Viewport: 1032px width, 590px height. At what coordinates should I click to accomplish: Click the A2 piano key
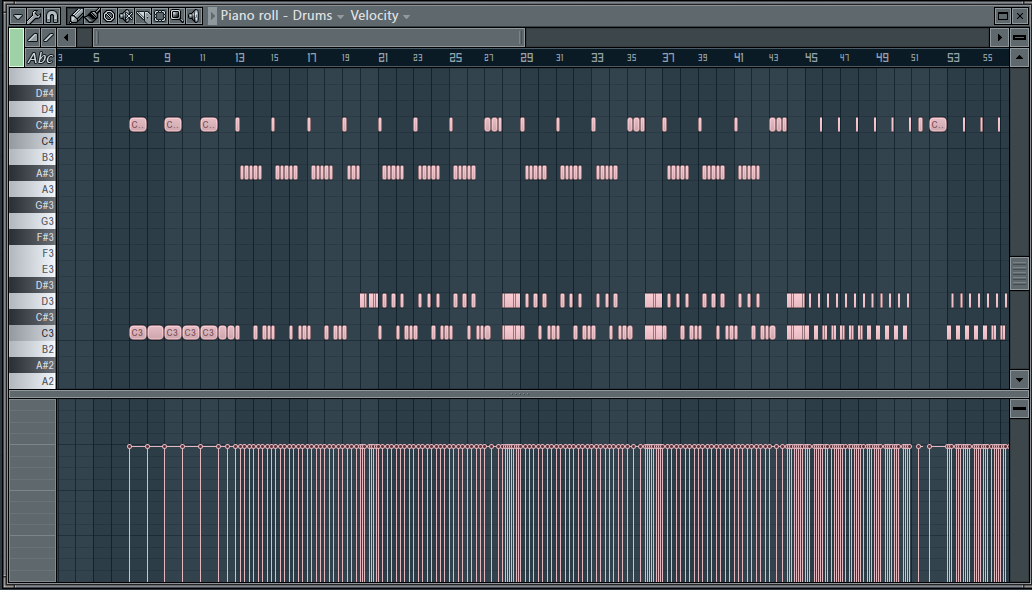click(x=32, y=381)
